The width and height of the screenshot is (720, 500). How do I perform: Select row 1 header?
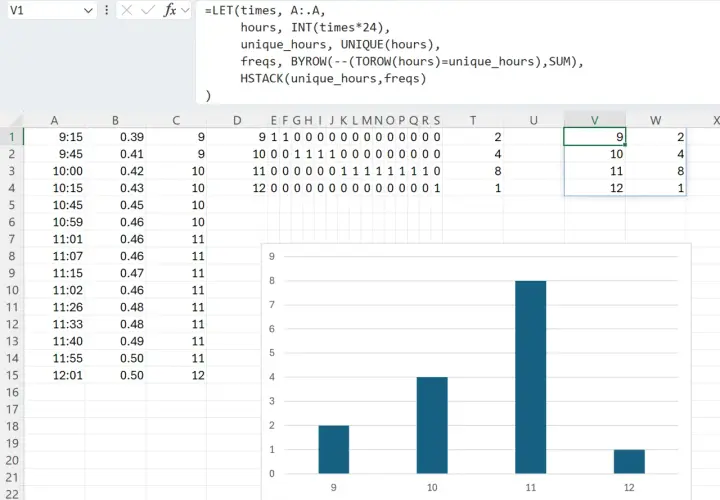12,137
